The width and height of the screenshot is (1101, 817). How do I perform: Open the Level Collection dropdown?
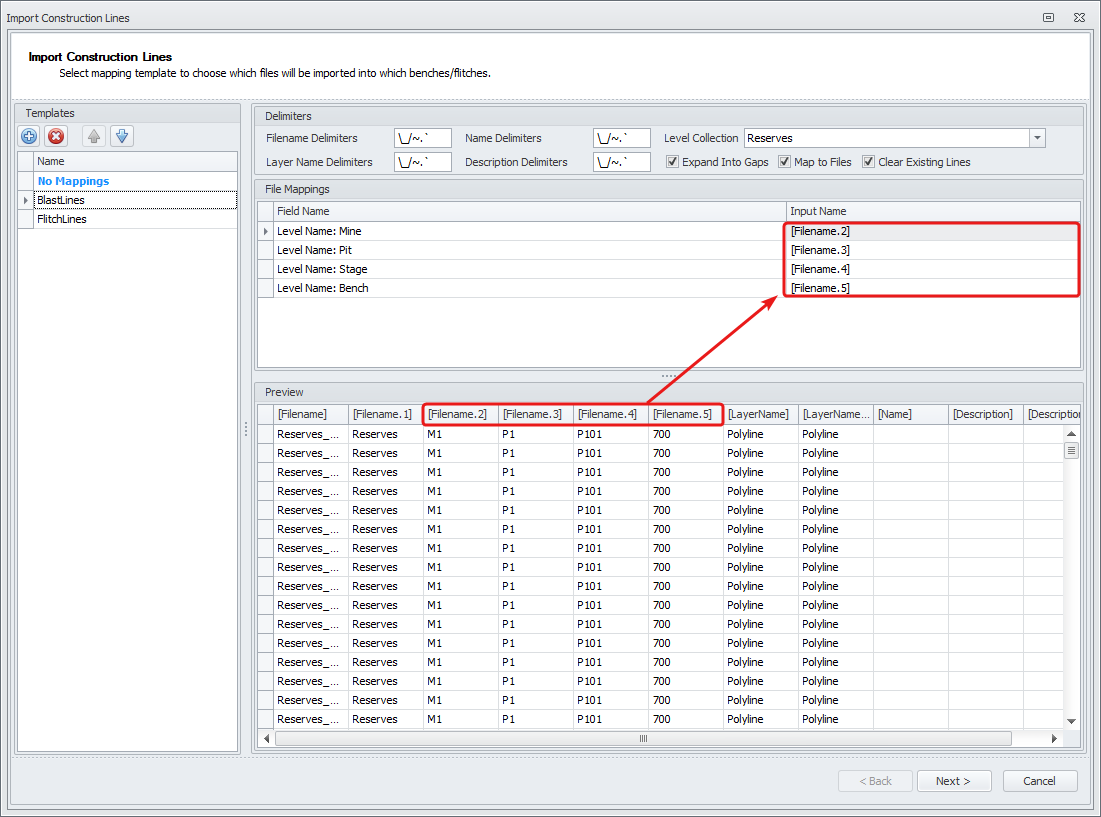(1037, 138)
